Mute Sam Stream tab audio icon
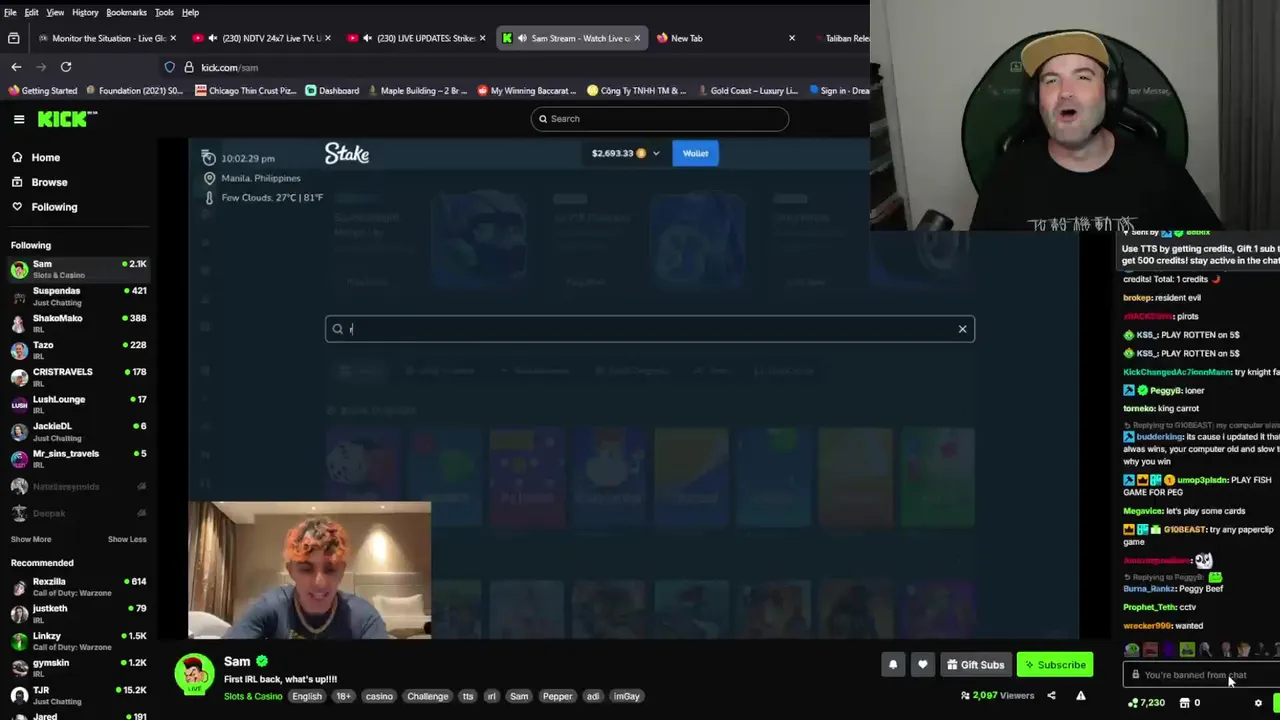The width and height of the screenshot is (1280, 720). pos(522,38)
